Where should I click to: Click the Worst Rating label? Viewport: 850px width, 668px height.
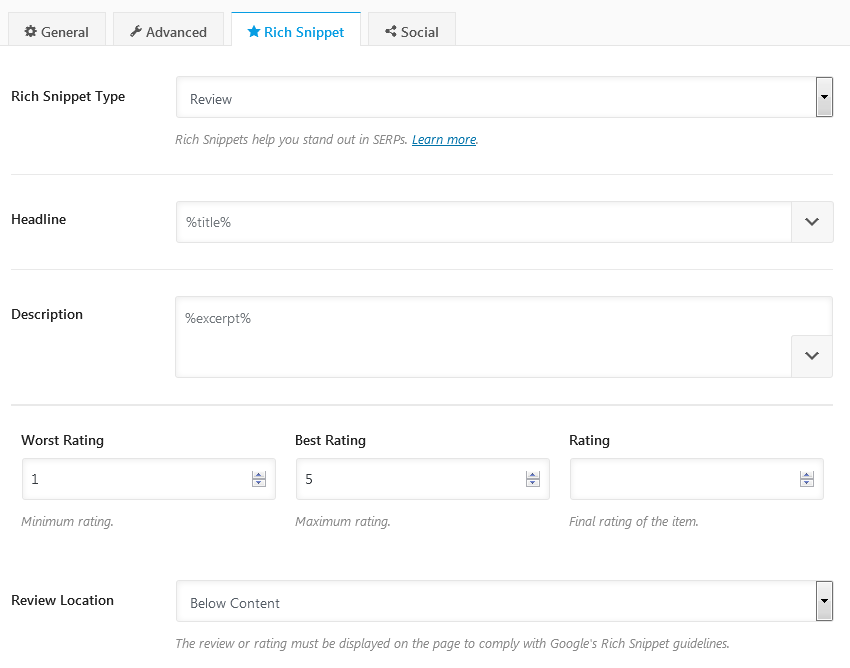click(x=62, y=440)
